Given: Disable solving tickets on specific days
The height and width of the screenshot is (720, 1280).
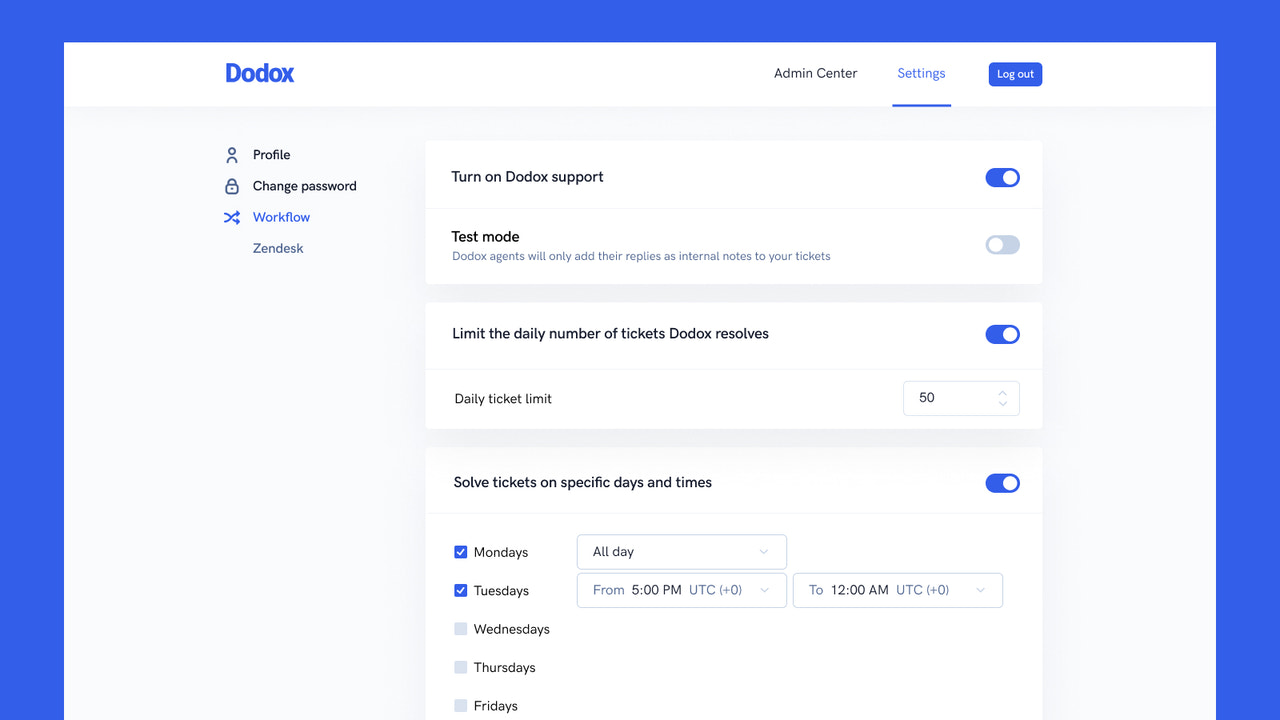Looking at the screenshot, I should coord(1002,483).
